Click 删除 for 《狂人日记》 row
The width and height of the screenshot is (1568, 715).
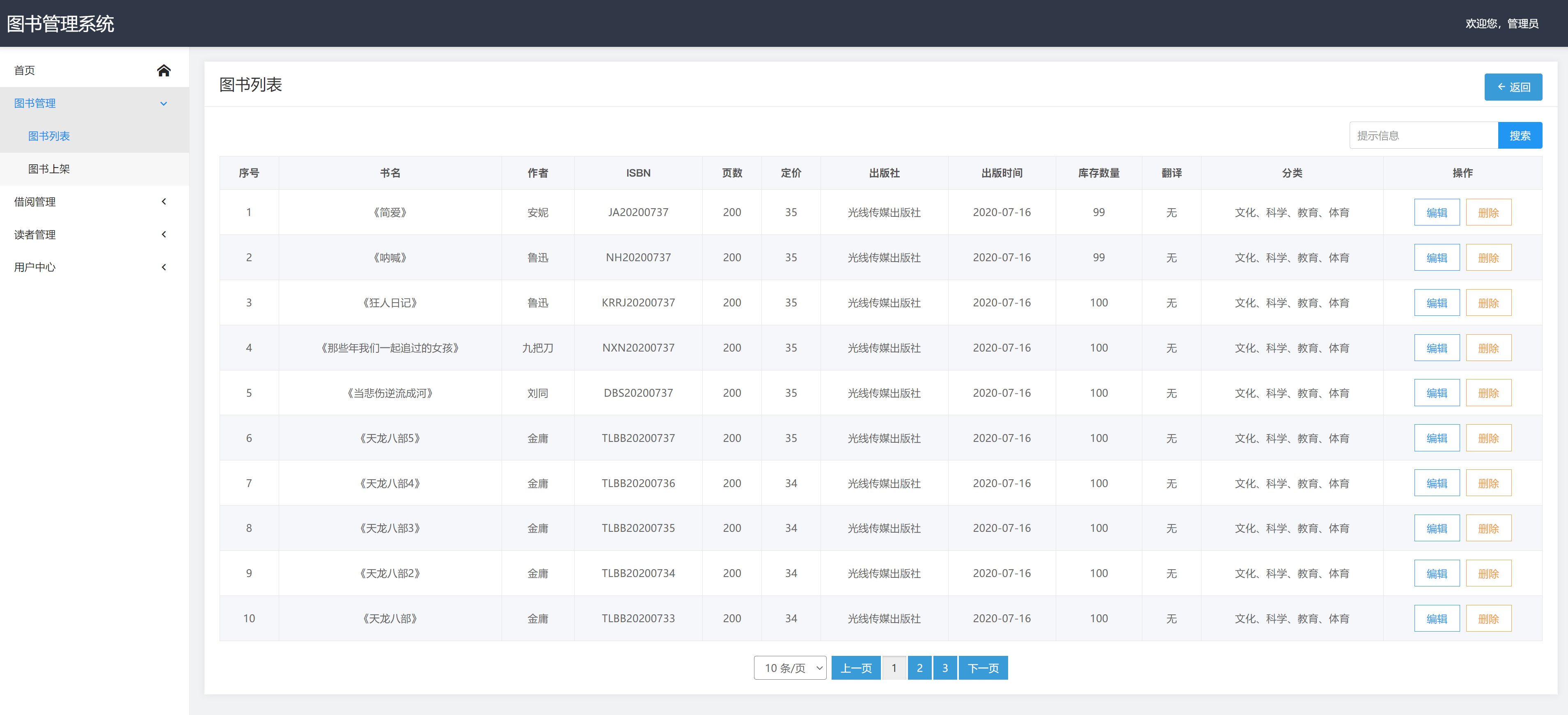coord(1488,303)
